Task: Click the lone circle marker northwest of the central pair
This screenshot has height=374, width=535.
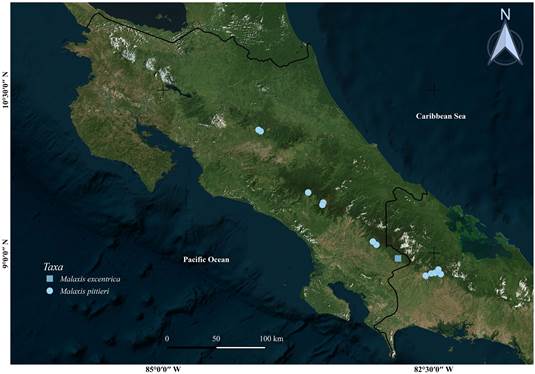Action: pos(308,192)
